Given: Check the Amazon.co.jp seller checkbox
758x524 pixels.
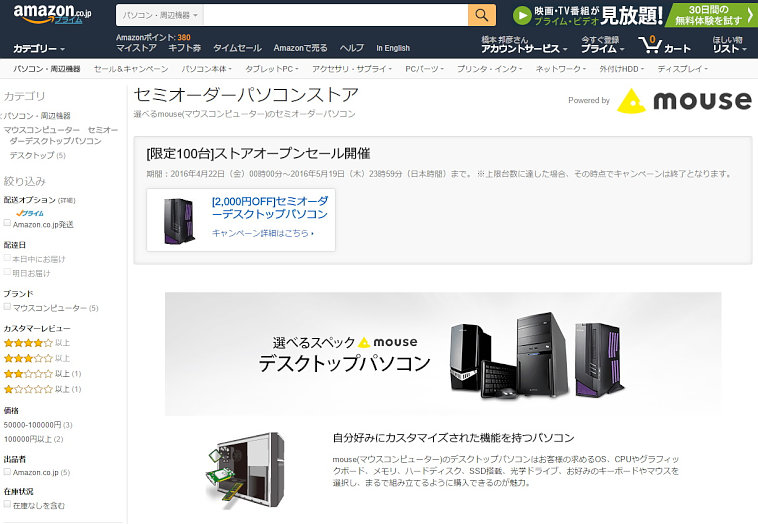Looking at the screenshot, I should (x=7, y=471).
